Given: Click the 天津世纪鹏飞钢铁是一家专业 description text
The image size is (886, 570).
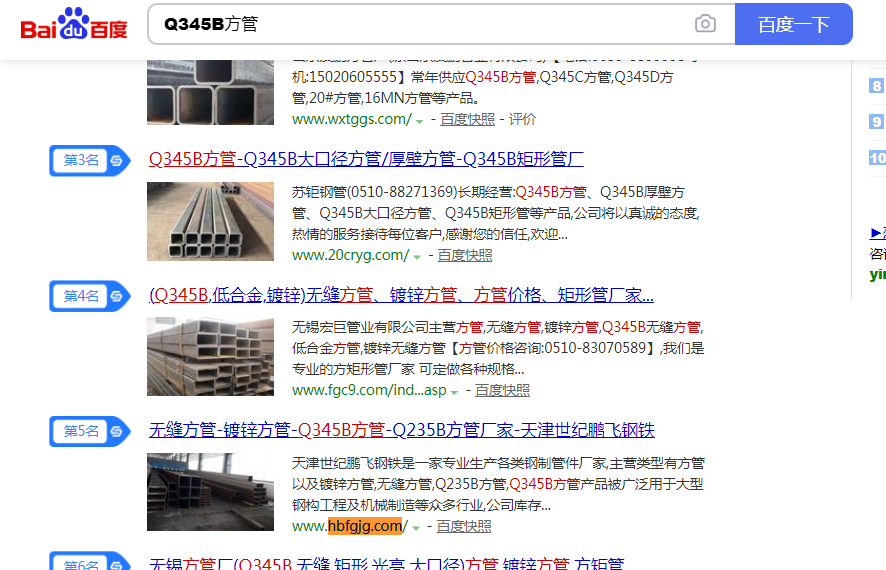Looking at the screenshot, I should tap(498, 484).
